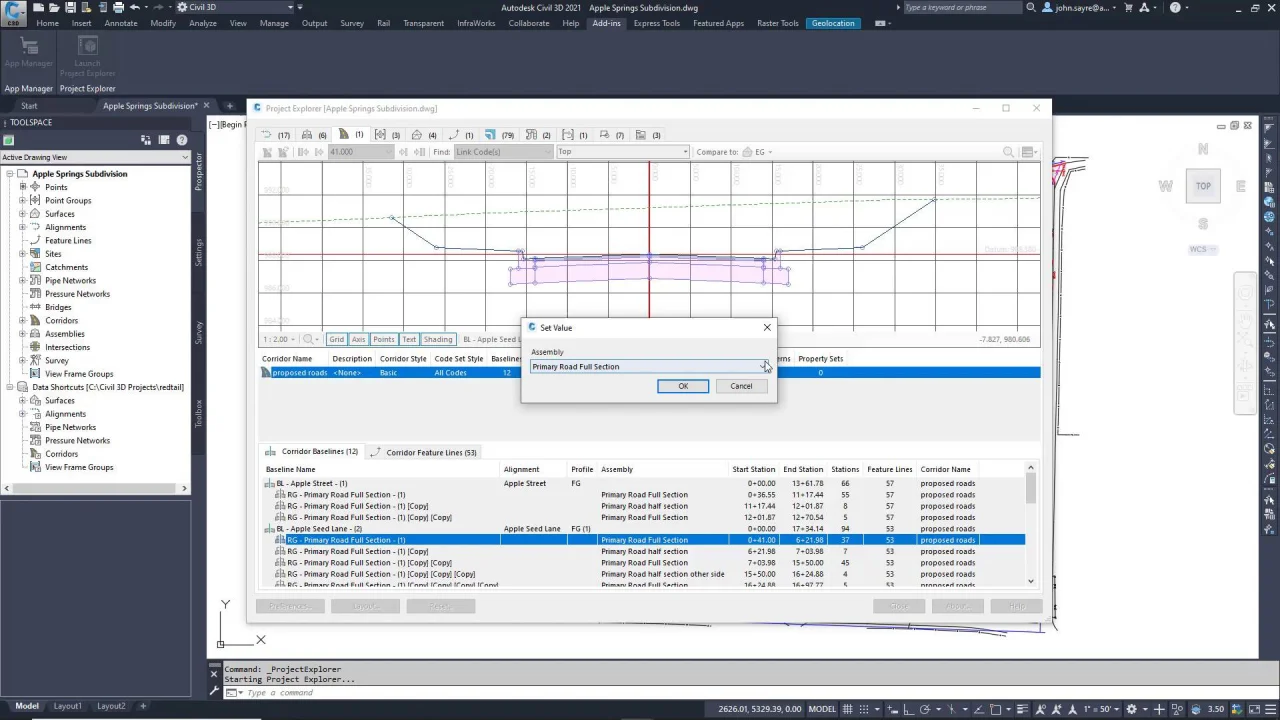
Task: Toggle grid display icon in status bar
Action: pos(848,709)
